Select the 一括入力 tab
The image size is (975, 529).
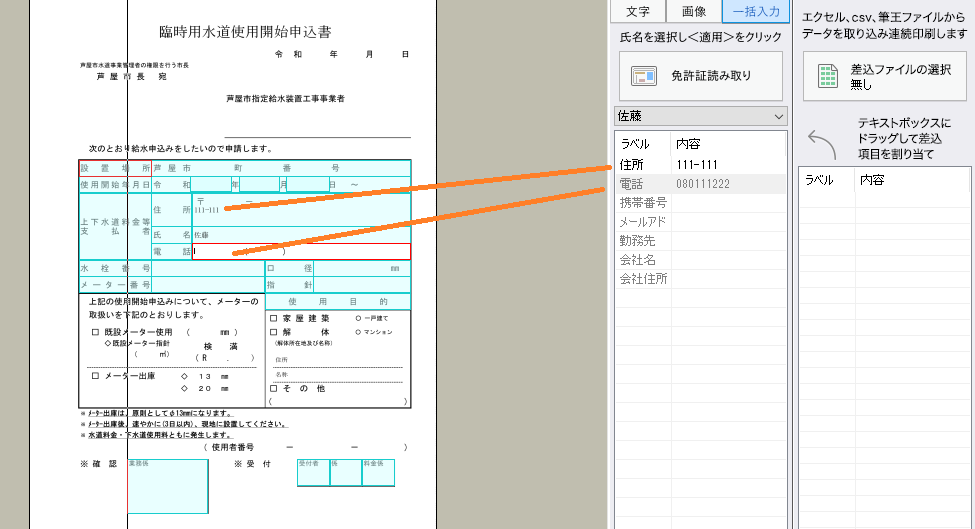point(756,11)
